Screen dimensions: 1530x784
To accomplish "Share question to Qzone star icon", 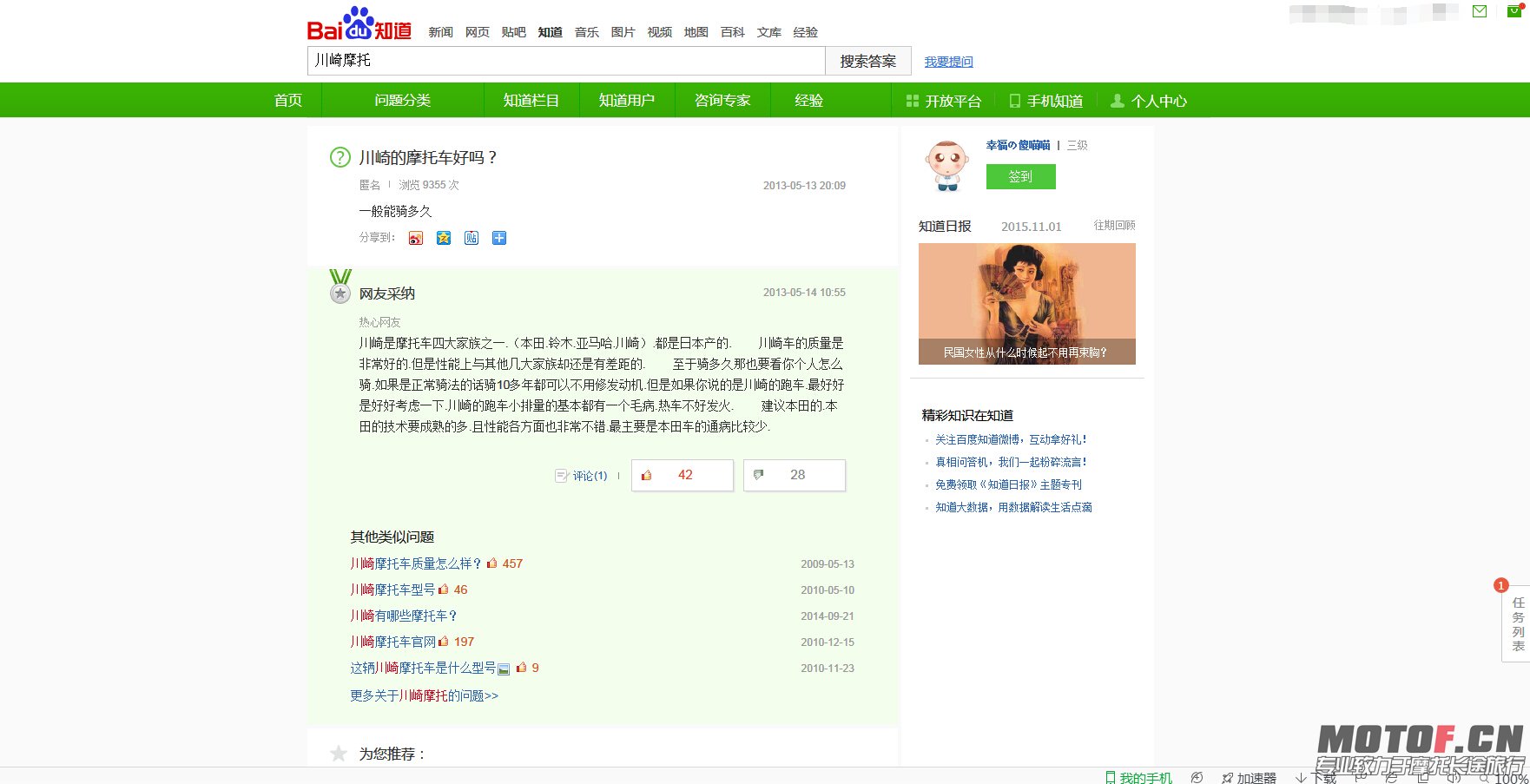I will (444, 238).
